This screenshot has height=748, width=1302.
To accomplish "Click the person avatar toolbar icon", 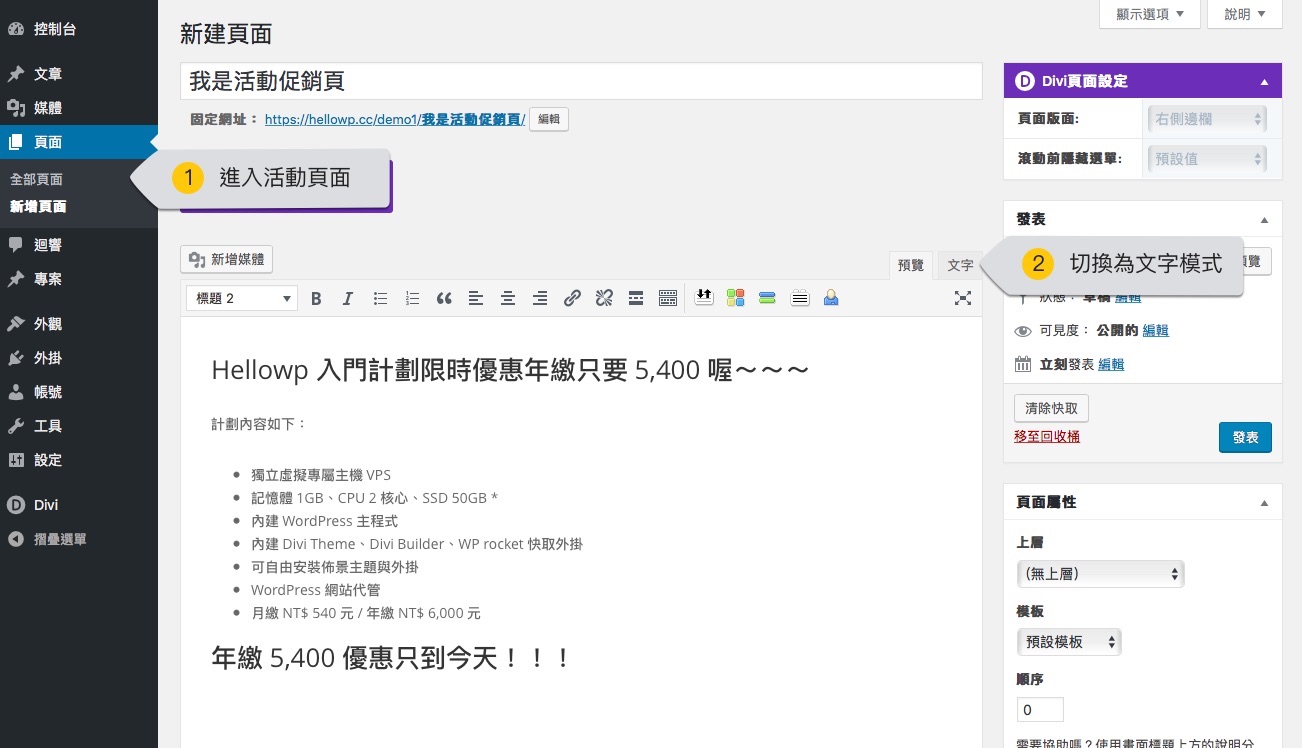I will [831, 298].
